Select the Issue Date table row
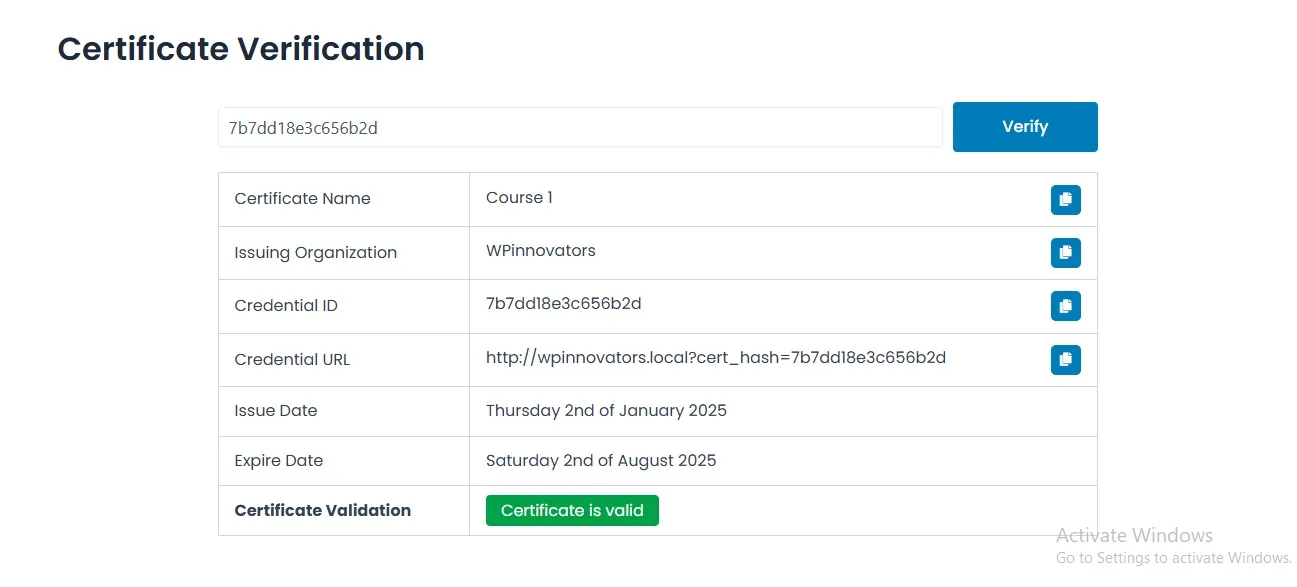 coord(658,410)
